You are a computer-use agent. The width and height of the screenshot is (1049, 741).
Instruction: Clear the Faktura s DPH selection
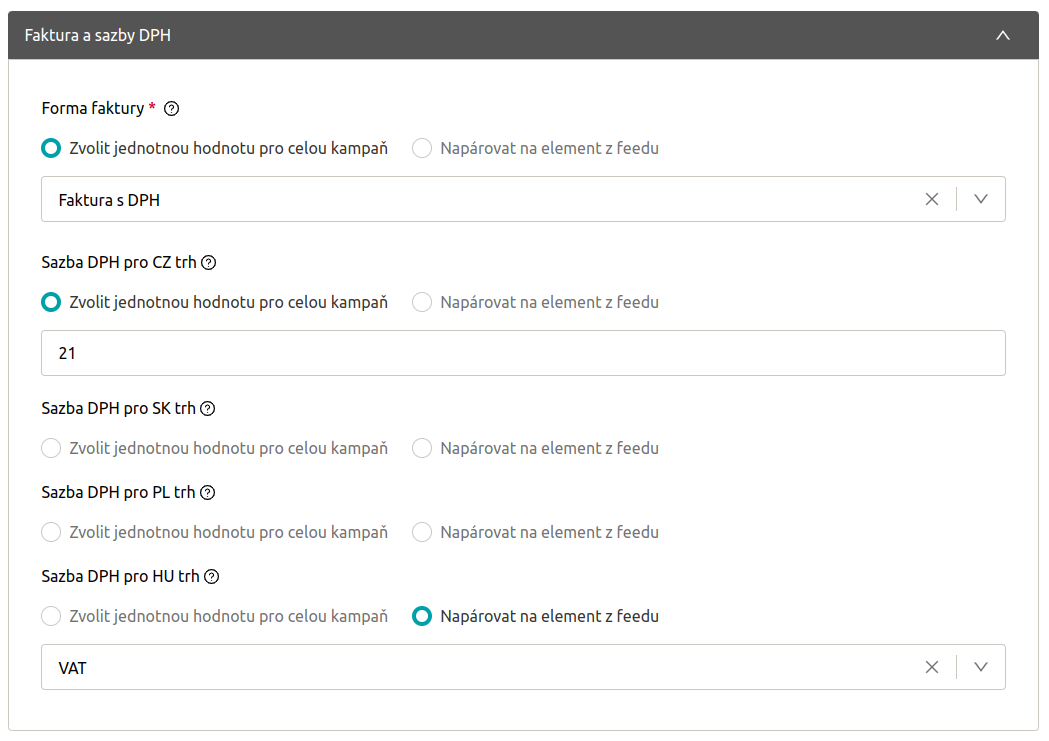932,199
